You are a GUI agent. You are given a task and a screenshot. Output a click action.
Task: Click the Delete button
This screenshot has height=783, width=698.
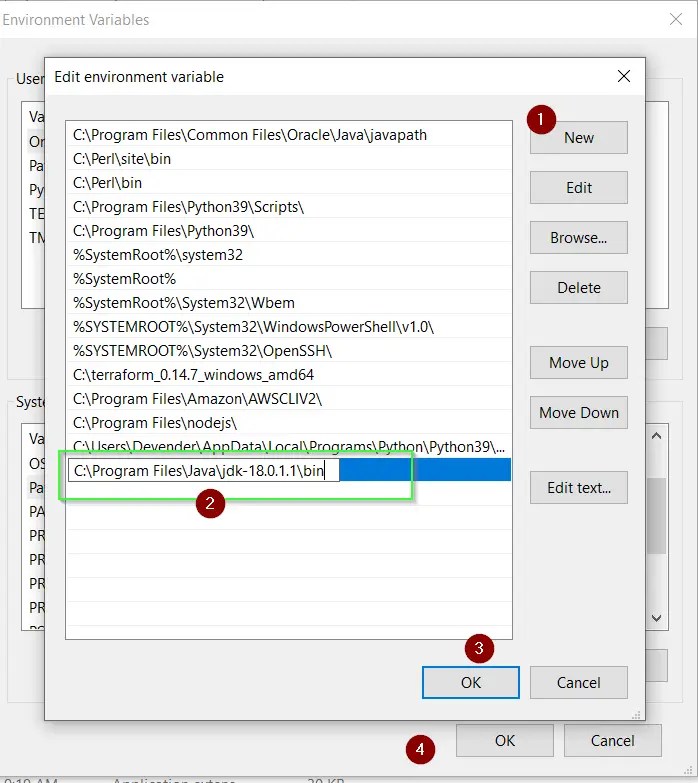[x=578, y=288]
